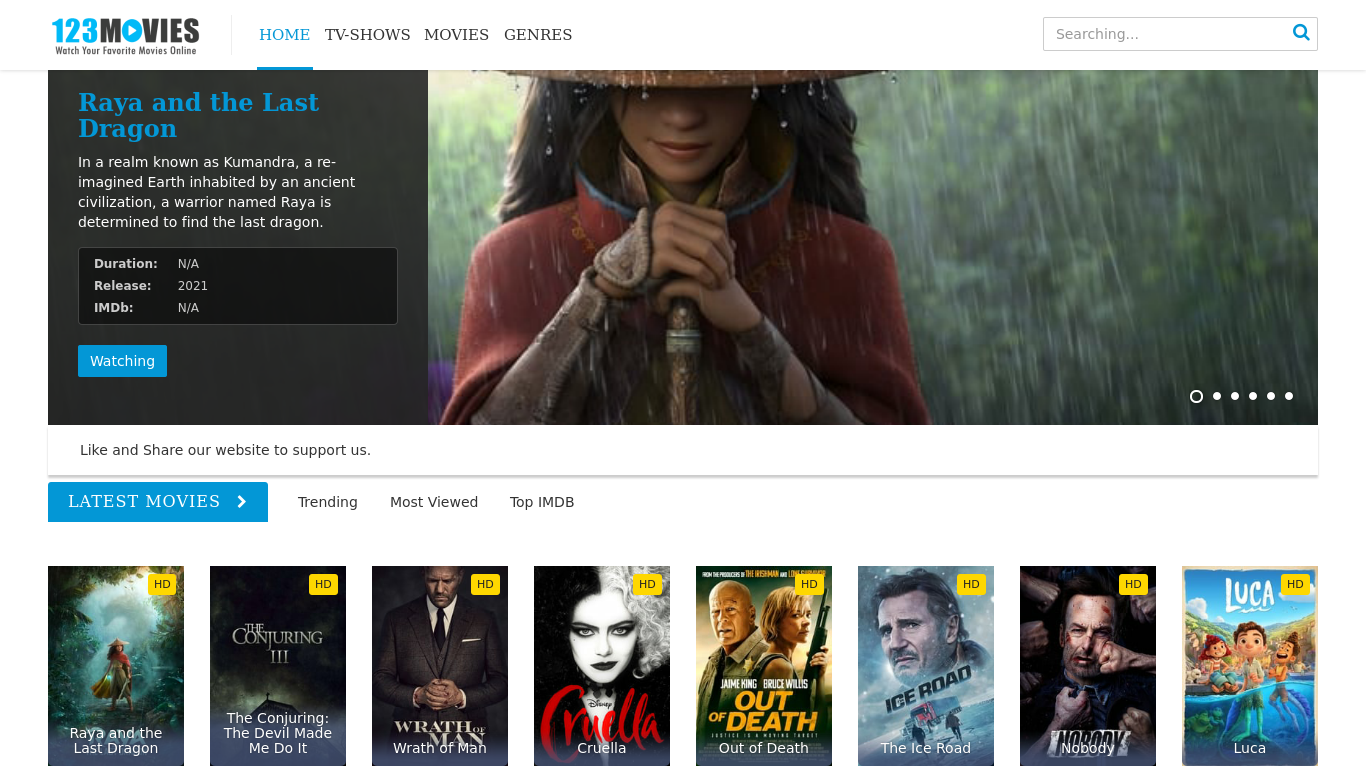Open the GENRES navigation menu
This screenshot has height=768, width=1366.
(538, 34)
